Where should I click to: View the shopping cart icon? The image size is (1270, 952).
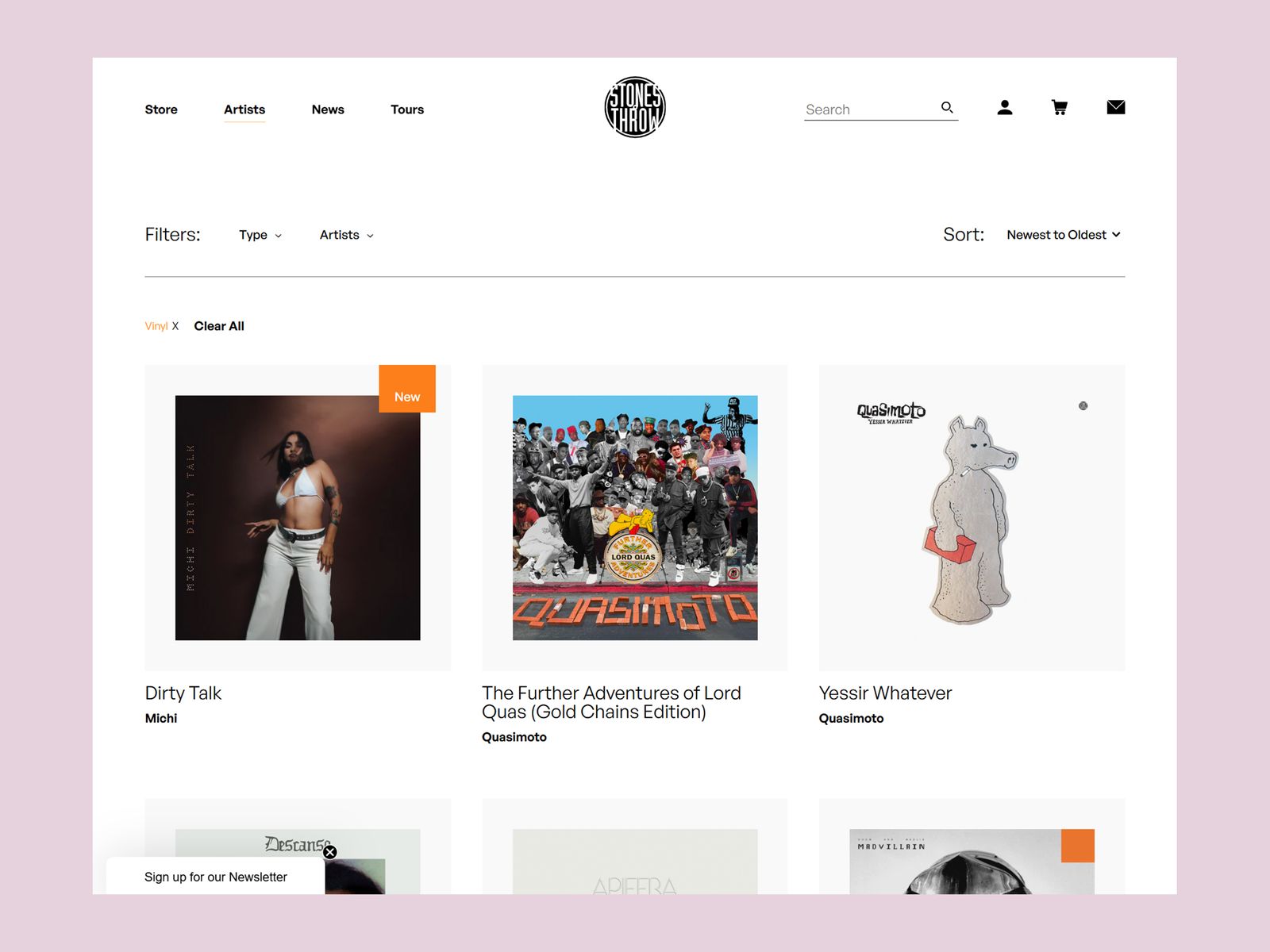click(1059, 108)
